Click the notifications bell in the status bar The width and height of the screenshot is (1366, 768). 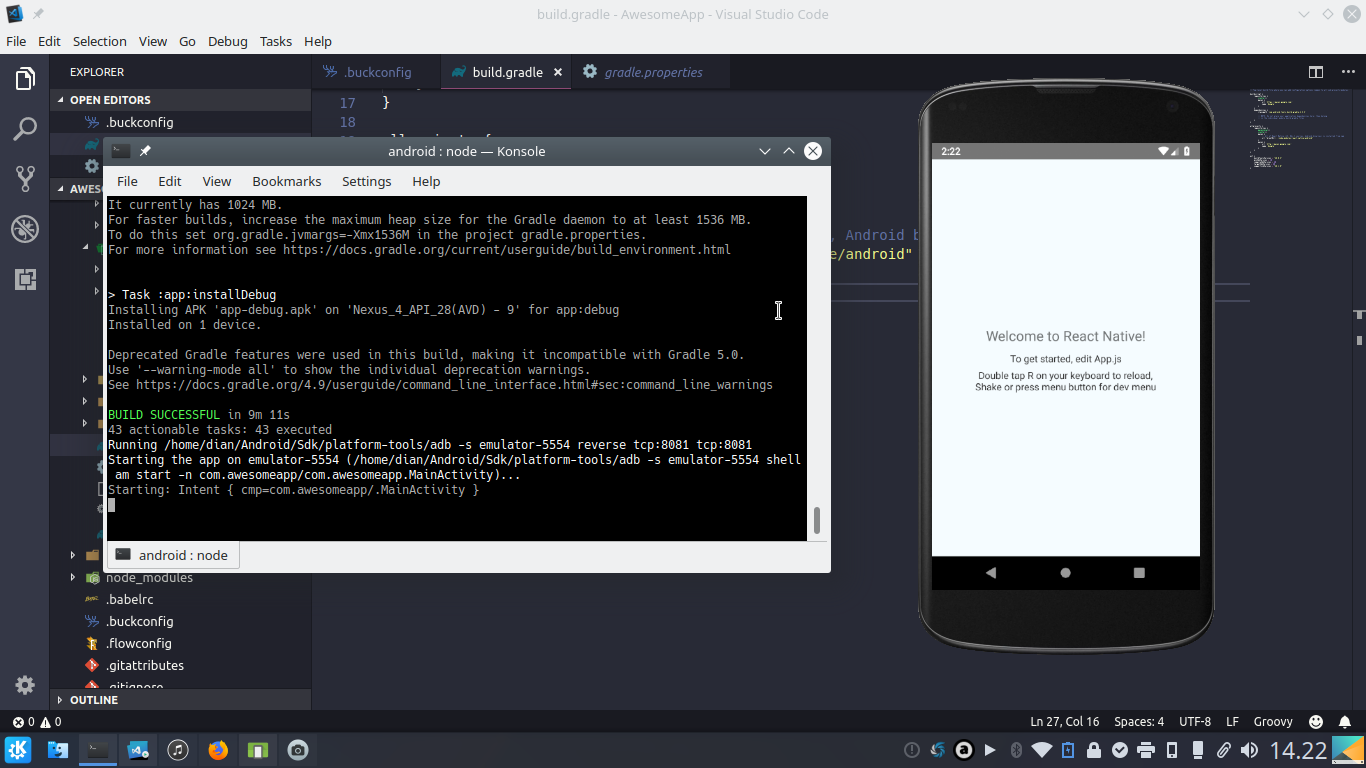(x=1344, y=721)
